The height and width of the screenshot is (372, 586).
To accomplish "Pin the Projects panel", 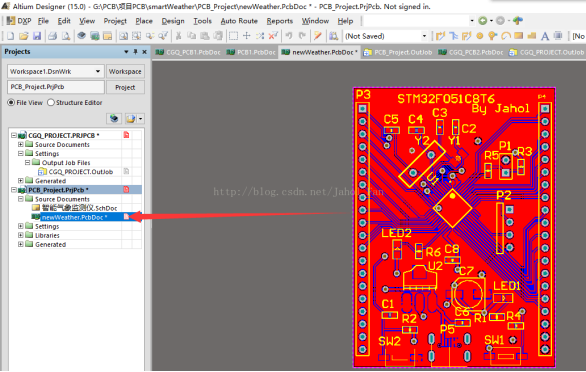I will pyautogui.click(x=135, y=52).
